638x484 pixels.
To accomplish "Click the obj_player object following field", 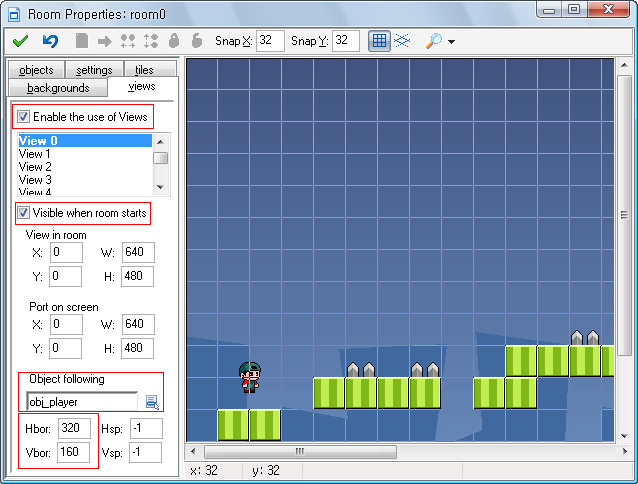I will pyautogui.click(x=82, y=402).
